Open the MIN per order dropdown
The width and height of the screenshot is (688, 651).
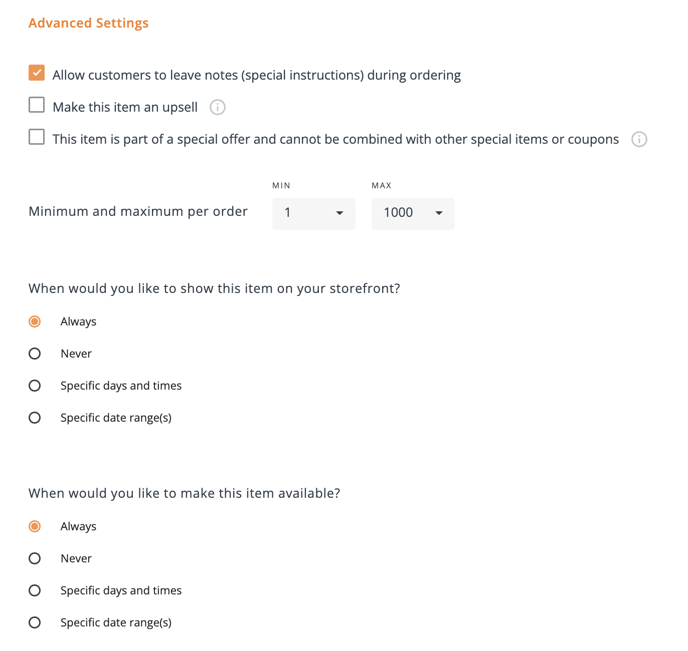314,214
